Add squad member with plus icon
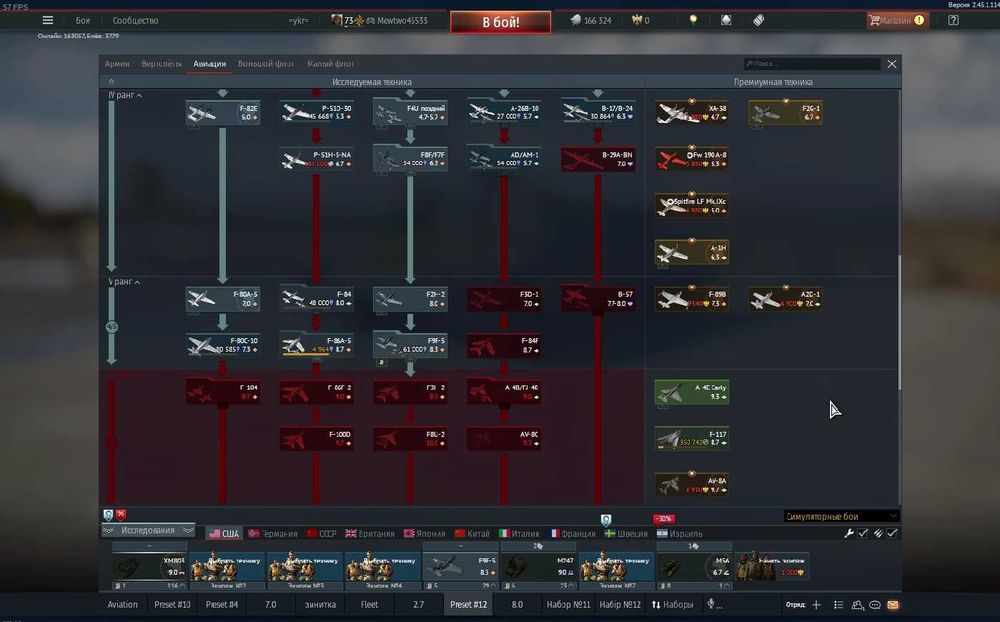This screenshot has width=1000, height=622. [816, 604]
